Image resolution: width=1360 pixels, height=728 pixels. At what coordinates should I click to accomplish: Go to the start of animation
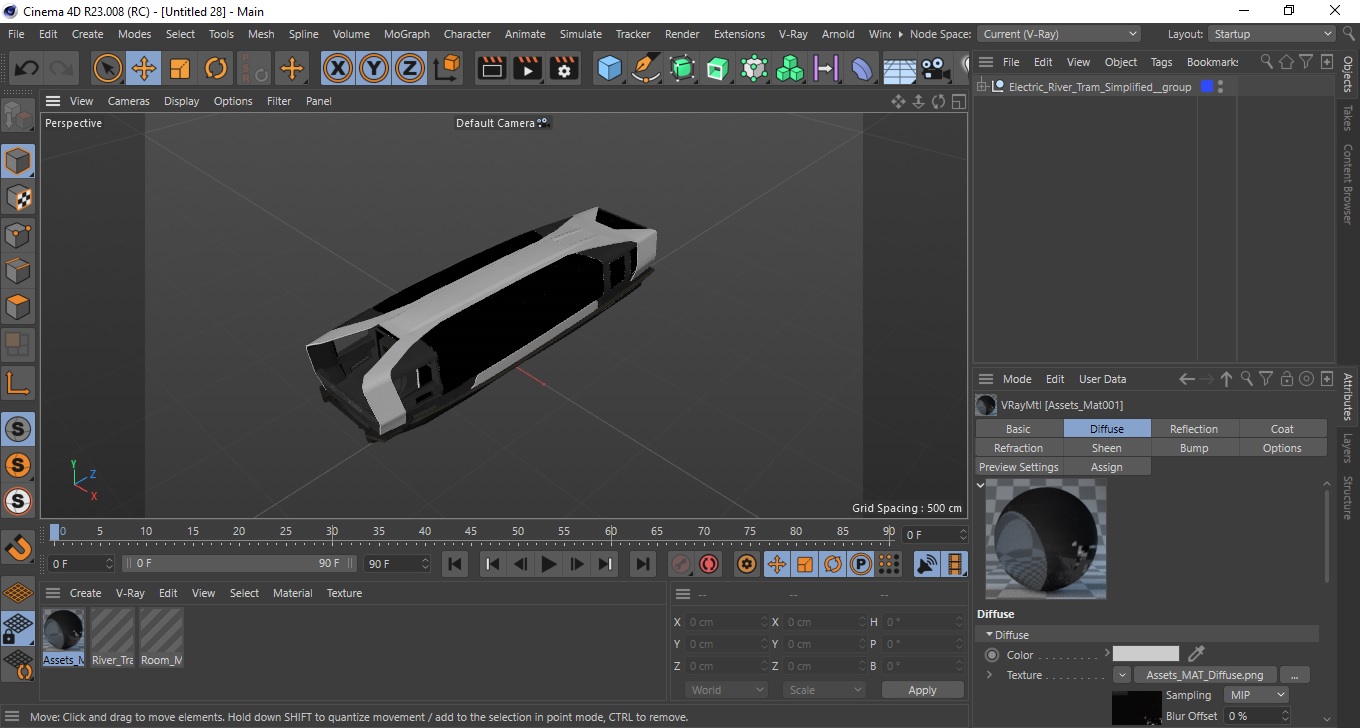click(455, 564)
